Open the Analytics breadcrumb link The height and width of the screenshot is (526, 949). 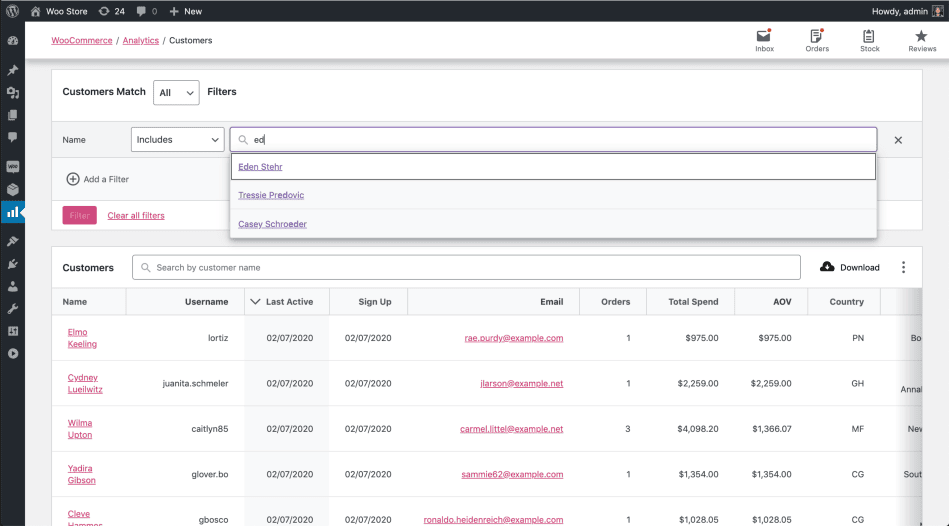click(141, 41)
